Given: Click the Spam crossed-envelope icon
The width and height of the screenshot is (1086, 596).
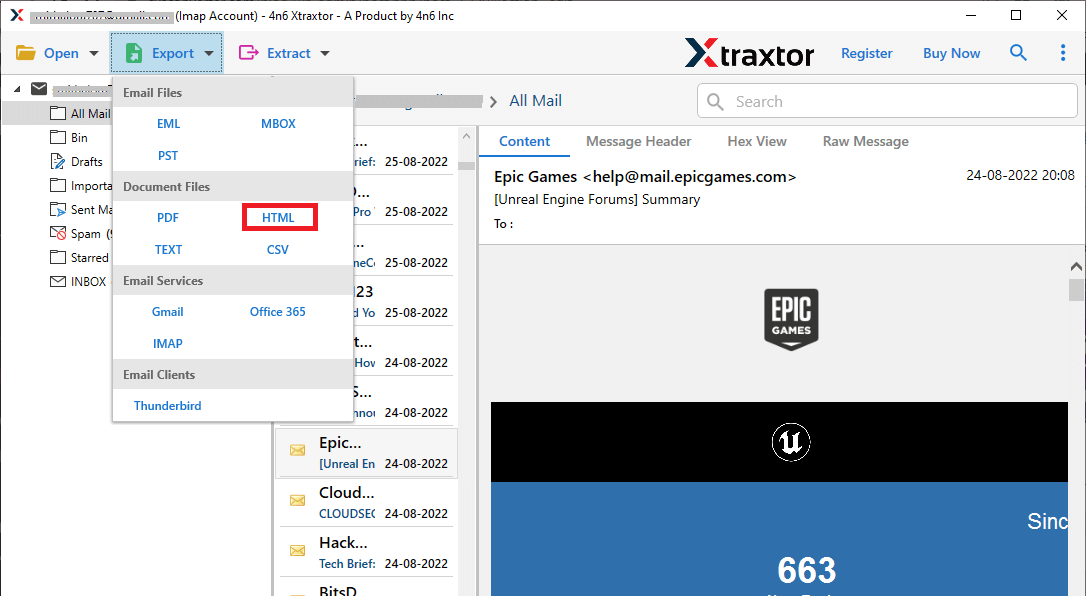Looking at the screenshot, I should 57,233.
